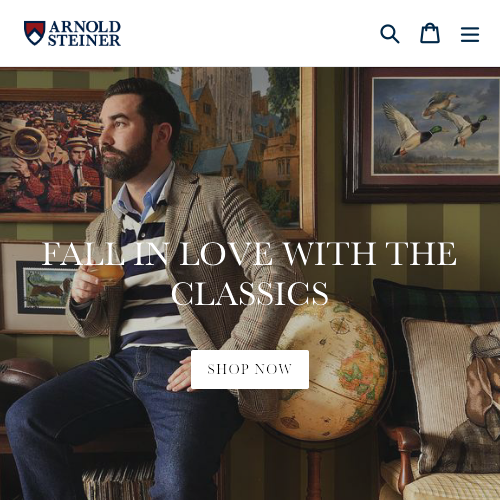Click the antique globe in the banner
Viewport: 500px width, 500px height.
tap(330, 370)
